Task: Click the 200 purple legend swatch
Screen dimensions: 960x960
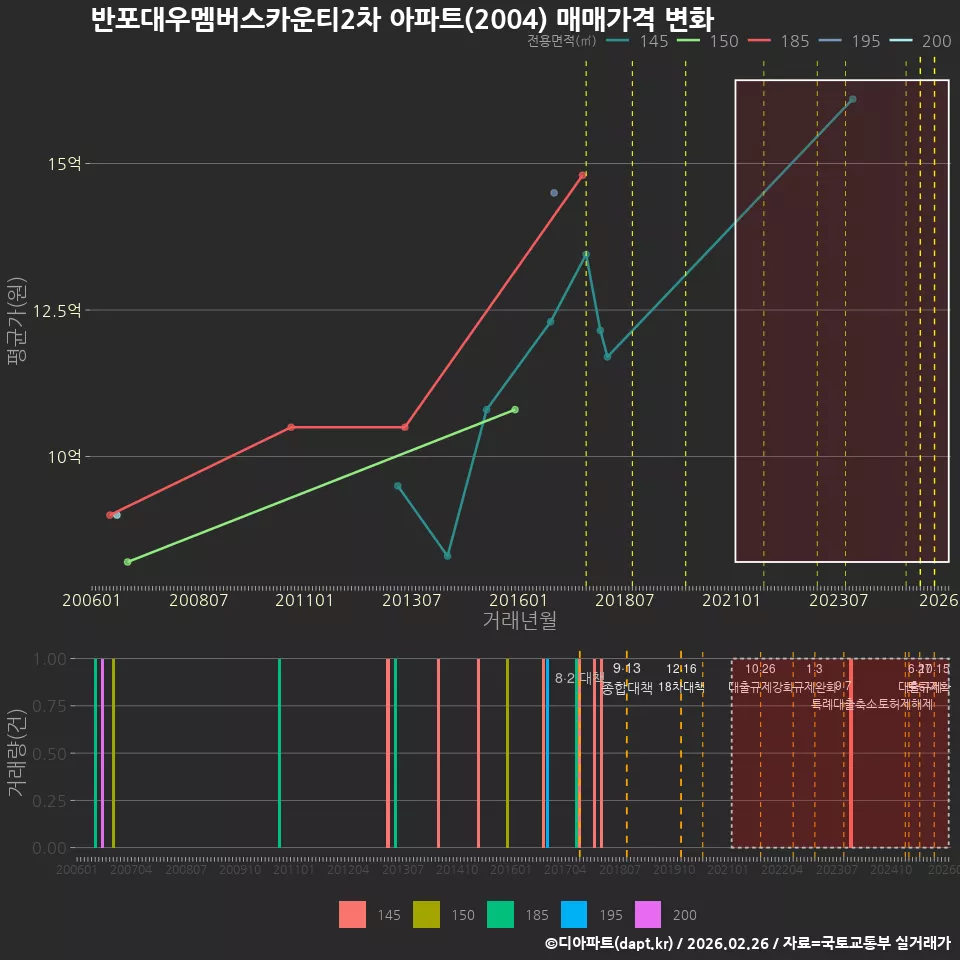Action: tap(648, 914)
